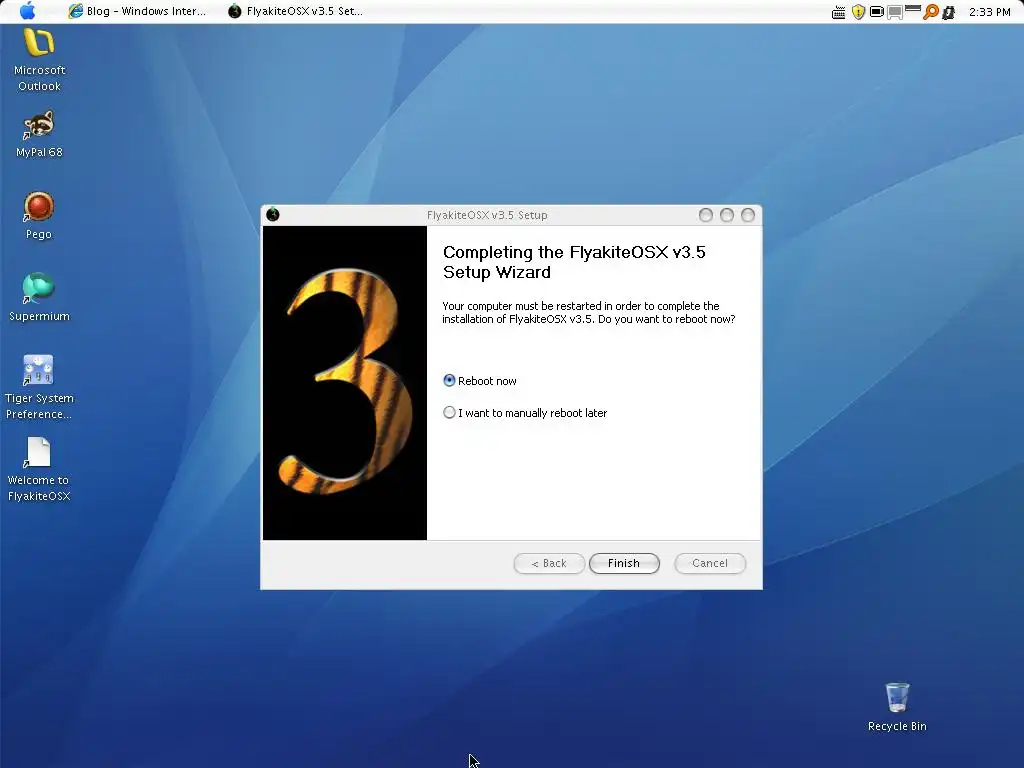This screenshot has width=1024, height=768.
Task: Select the Microsoft Outlook desktop icon
Action: click(x=39, y=60)
